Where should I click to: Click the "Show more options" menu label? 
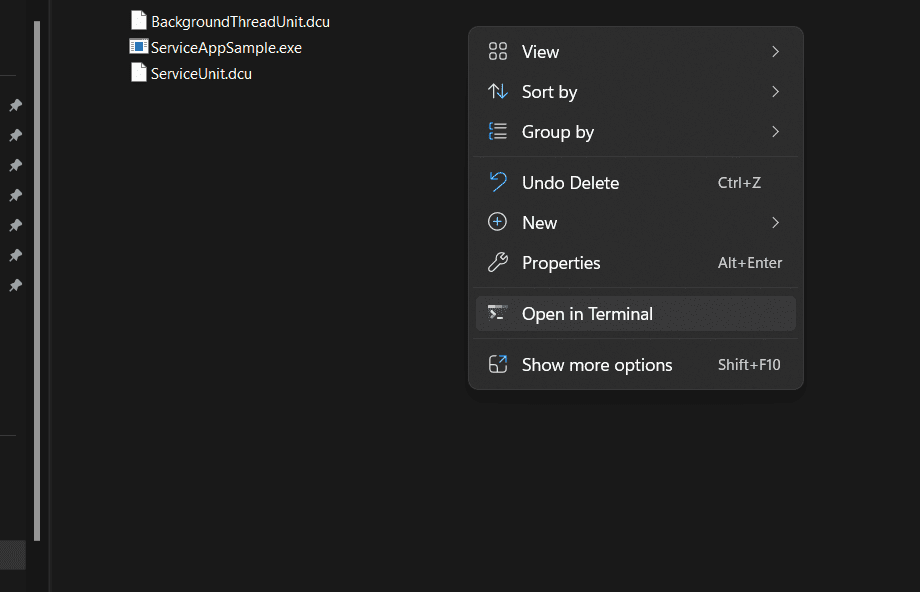[597, 365]
